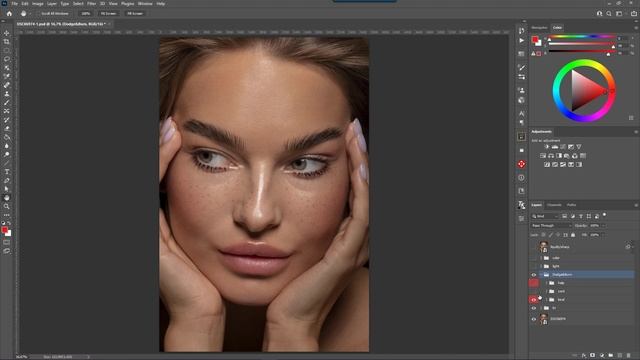Screen dimensions: 640x360
Task: Select the Type tool
Action: pyautogui.click(x=7, y=171)
